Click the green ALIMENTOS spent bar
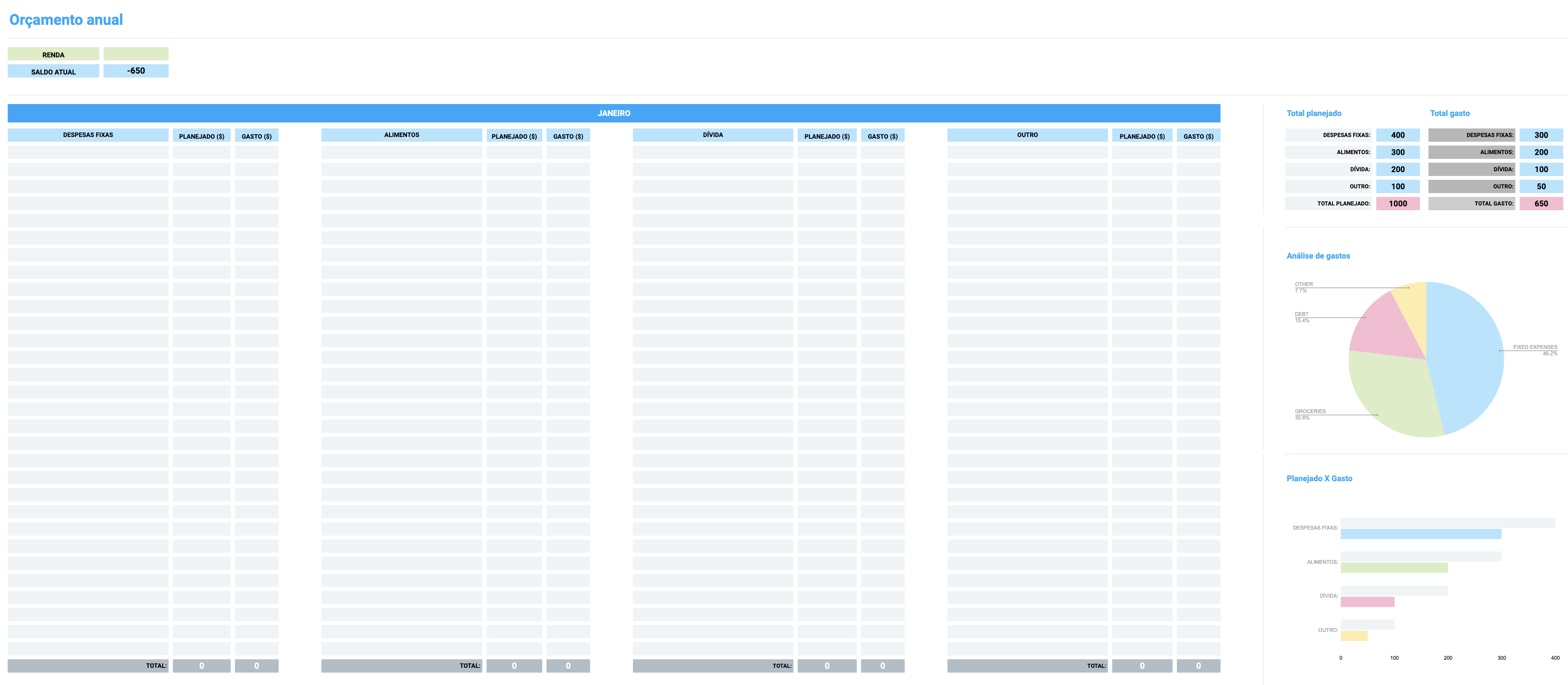The height and width of the screenshot is (685, 1568). pos(1394,568)
